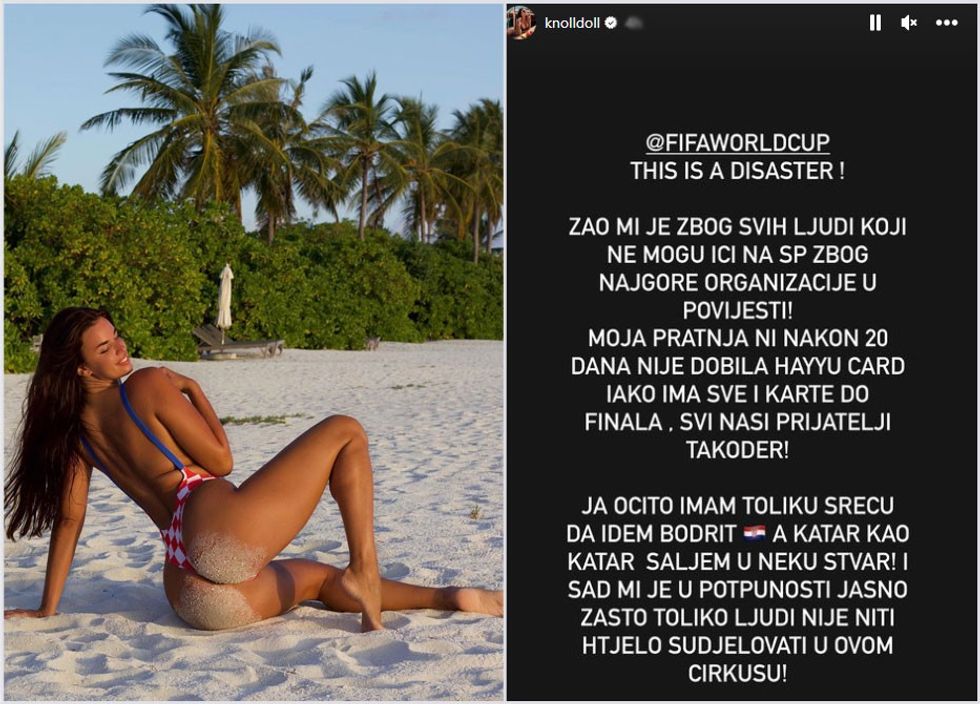Open the knolldoll profile avatar

tap(522, 23)
